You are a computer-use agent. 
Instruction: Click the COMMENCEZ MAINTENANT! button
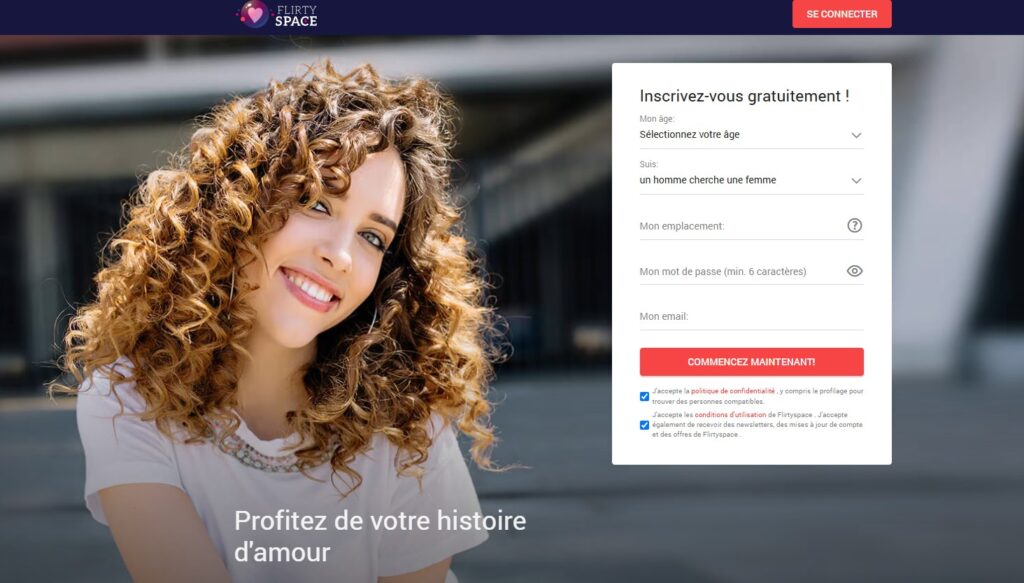click(751, 362)
